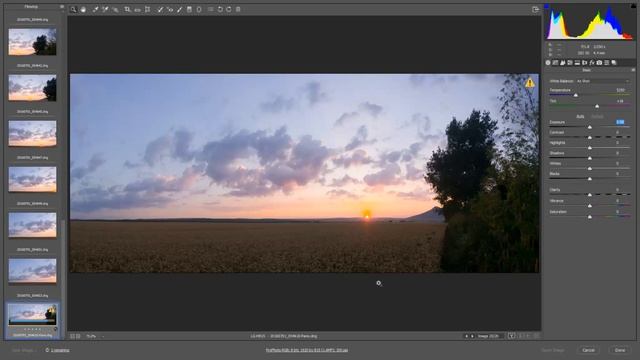
Task: Select the White Balance eyedropper tool
Action: [95, 9]
